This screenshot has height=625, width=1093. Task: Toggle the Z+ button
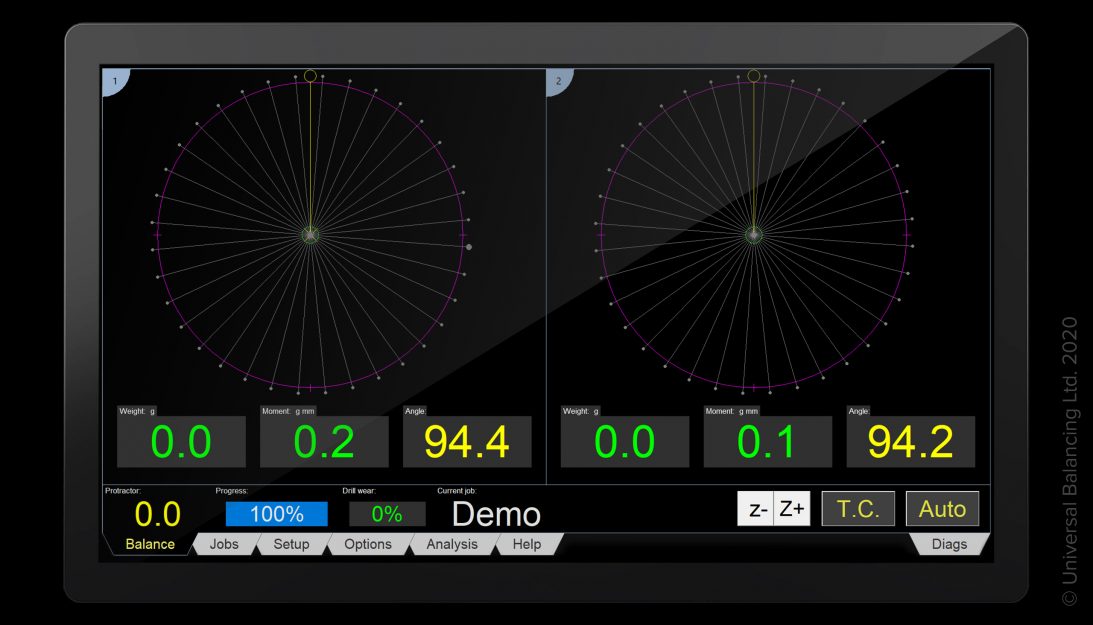click(x=792, y=509)
